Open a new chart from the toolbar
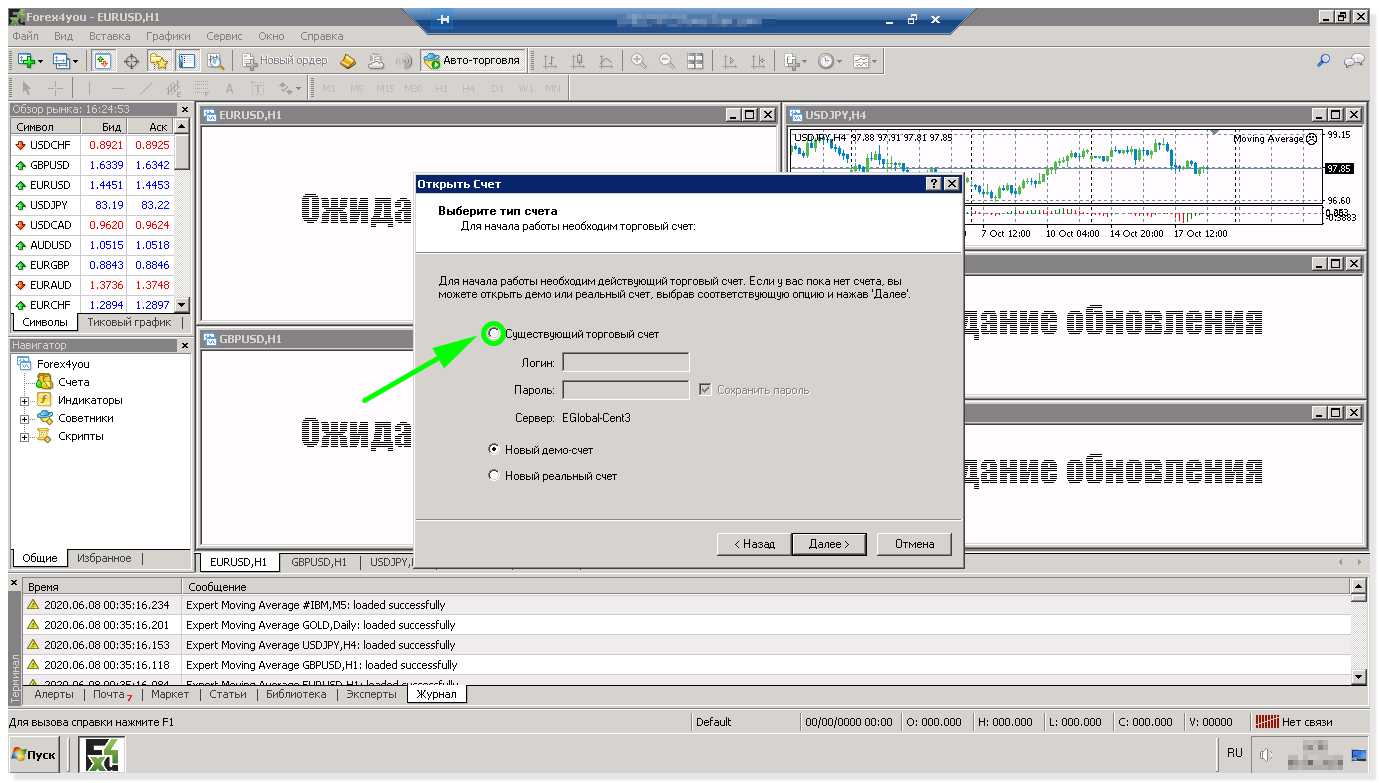This screenshot has height=783, width=1379. point(27,61)
